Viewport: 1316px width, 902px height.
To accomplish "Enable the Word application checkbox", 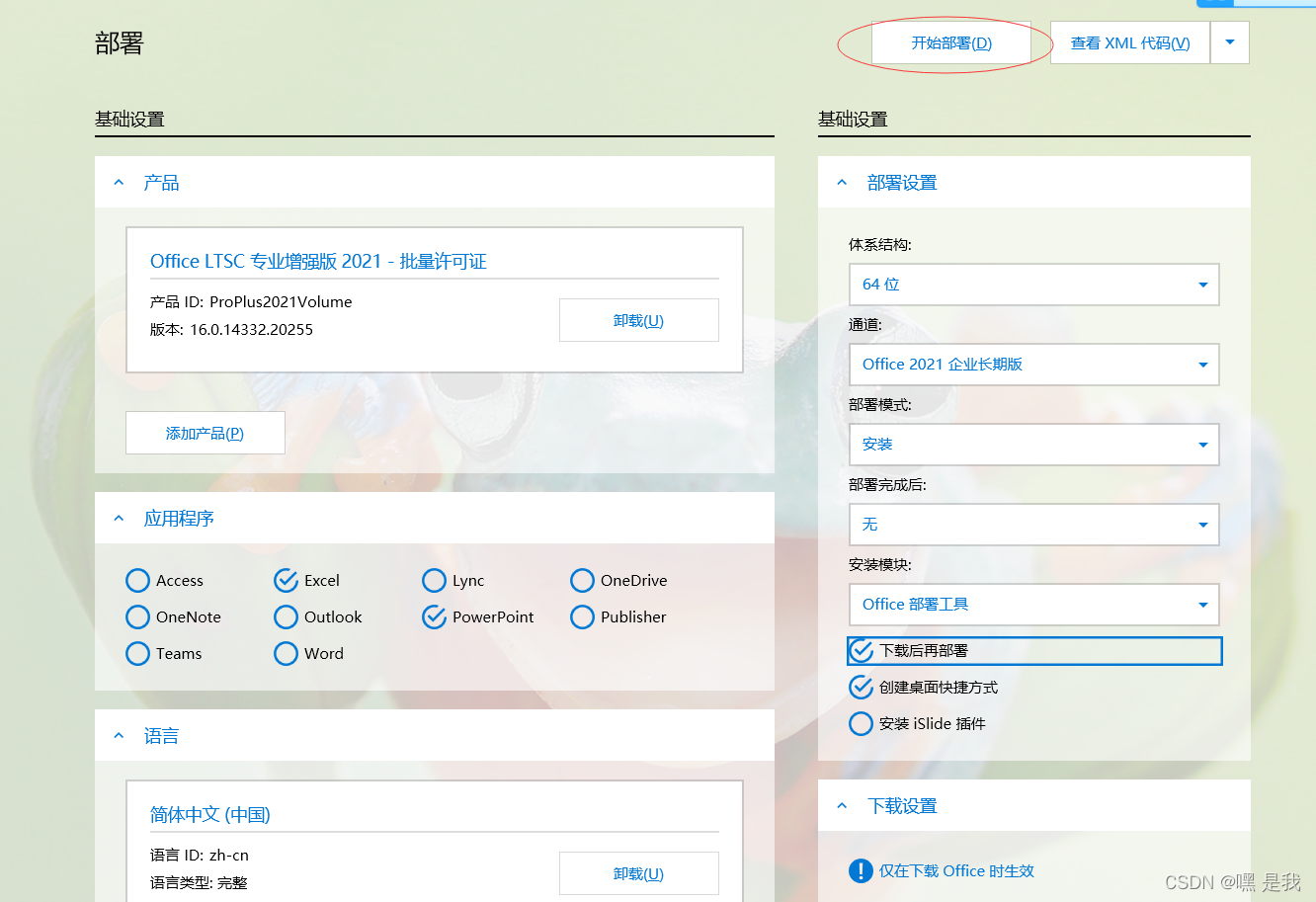I will click(287, 654).
